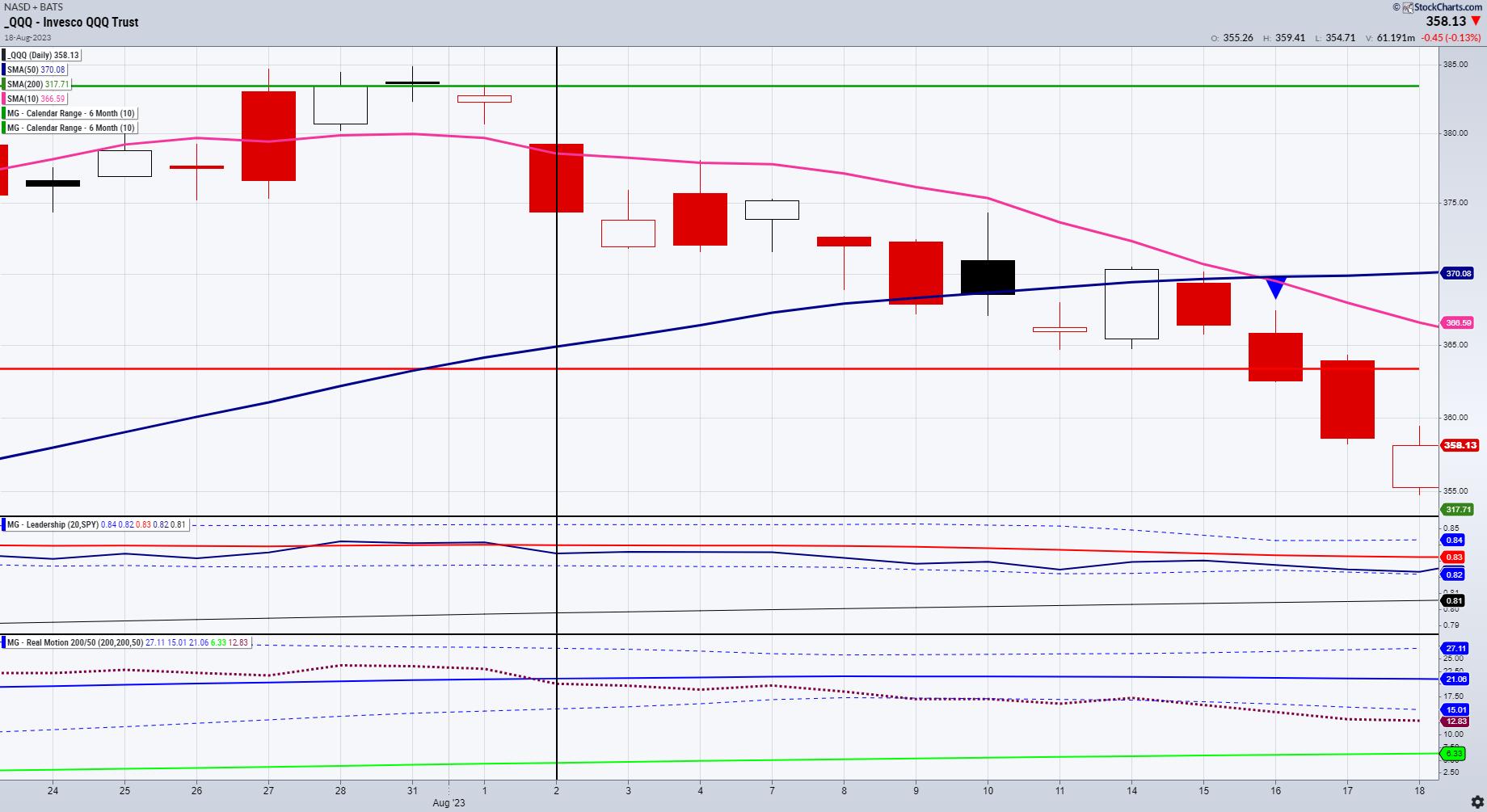The image size is (1487, 812).
Task: Click the blue SMA(50) legend swatch
Action: click(4, 69)
